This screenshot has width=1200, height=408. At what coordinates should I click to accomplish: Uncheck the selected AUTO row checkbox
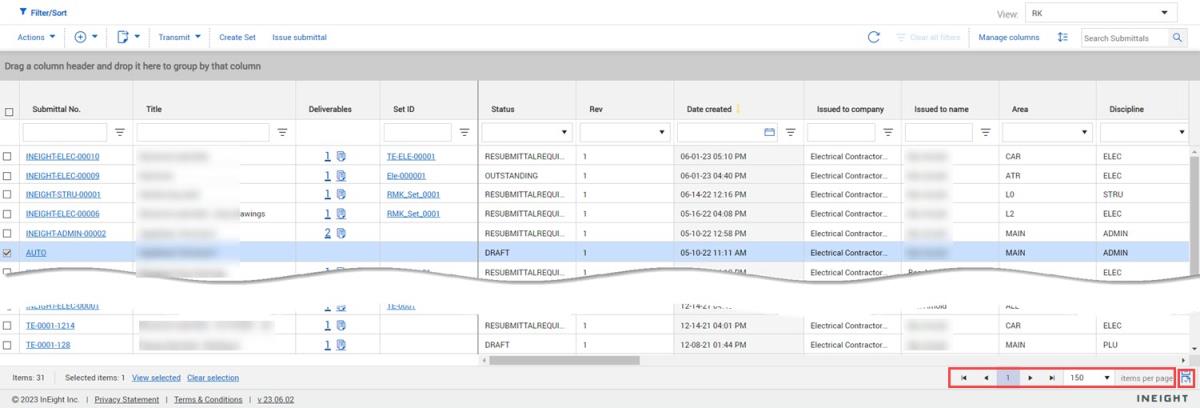click(8, 253)
